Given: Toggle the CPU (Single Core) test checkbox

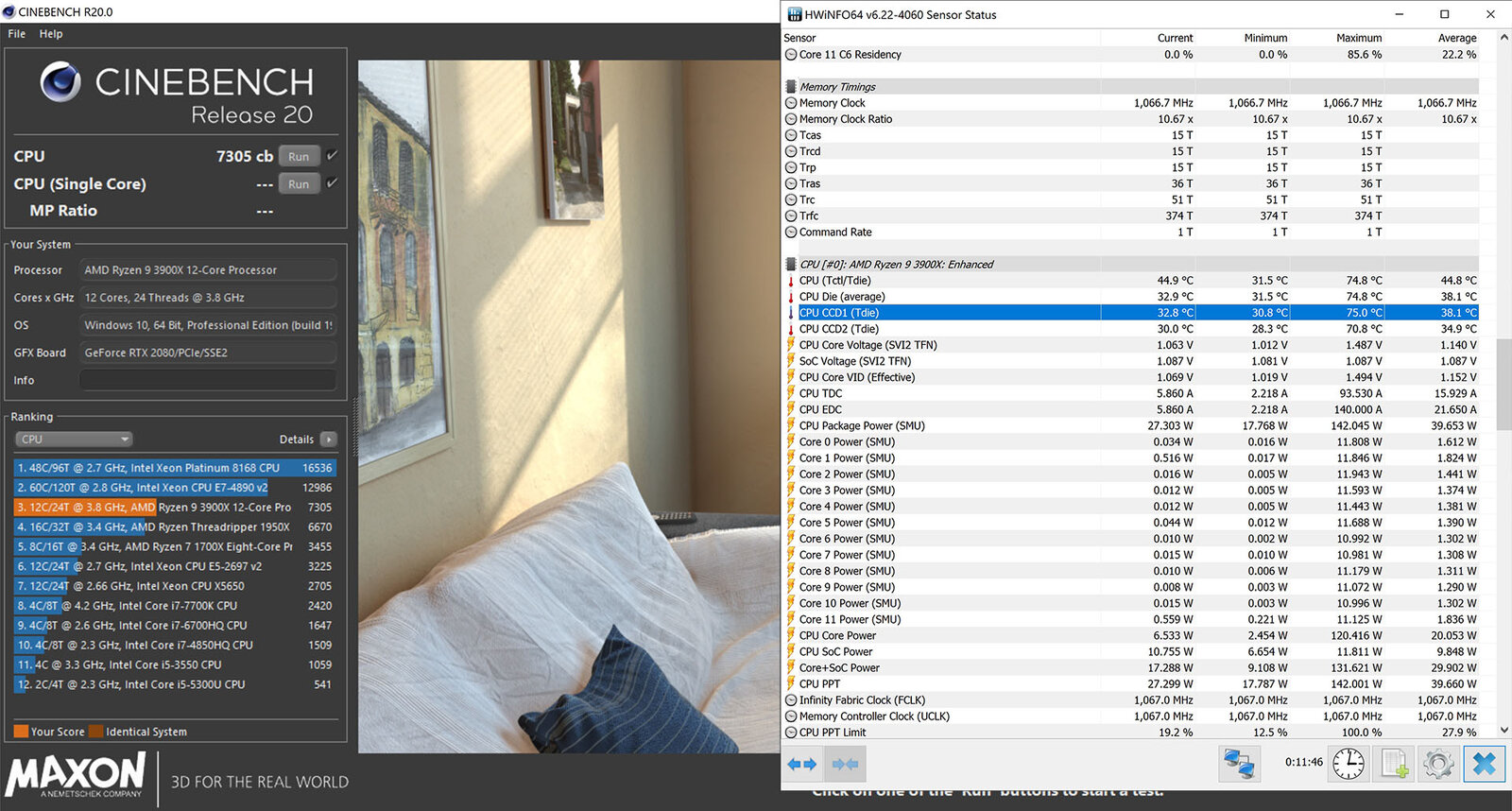Looking at the screenshot, I should pyautogui.click(x=332, y=182).
